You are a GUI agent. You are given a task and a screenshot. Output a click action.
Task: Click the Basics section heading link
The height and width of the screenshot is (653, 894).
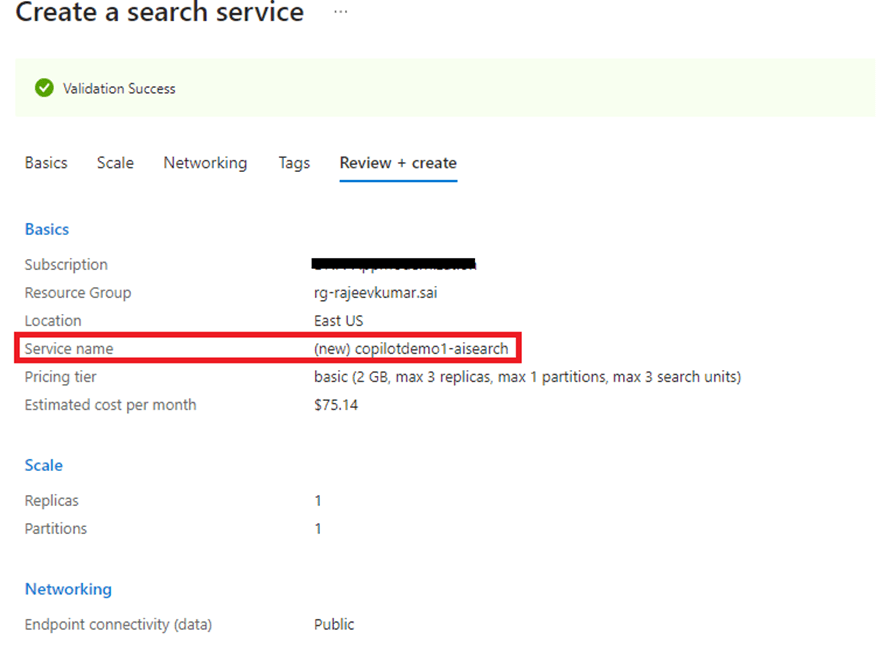click(x=47, y=229)
